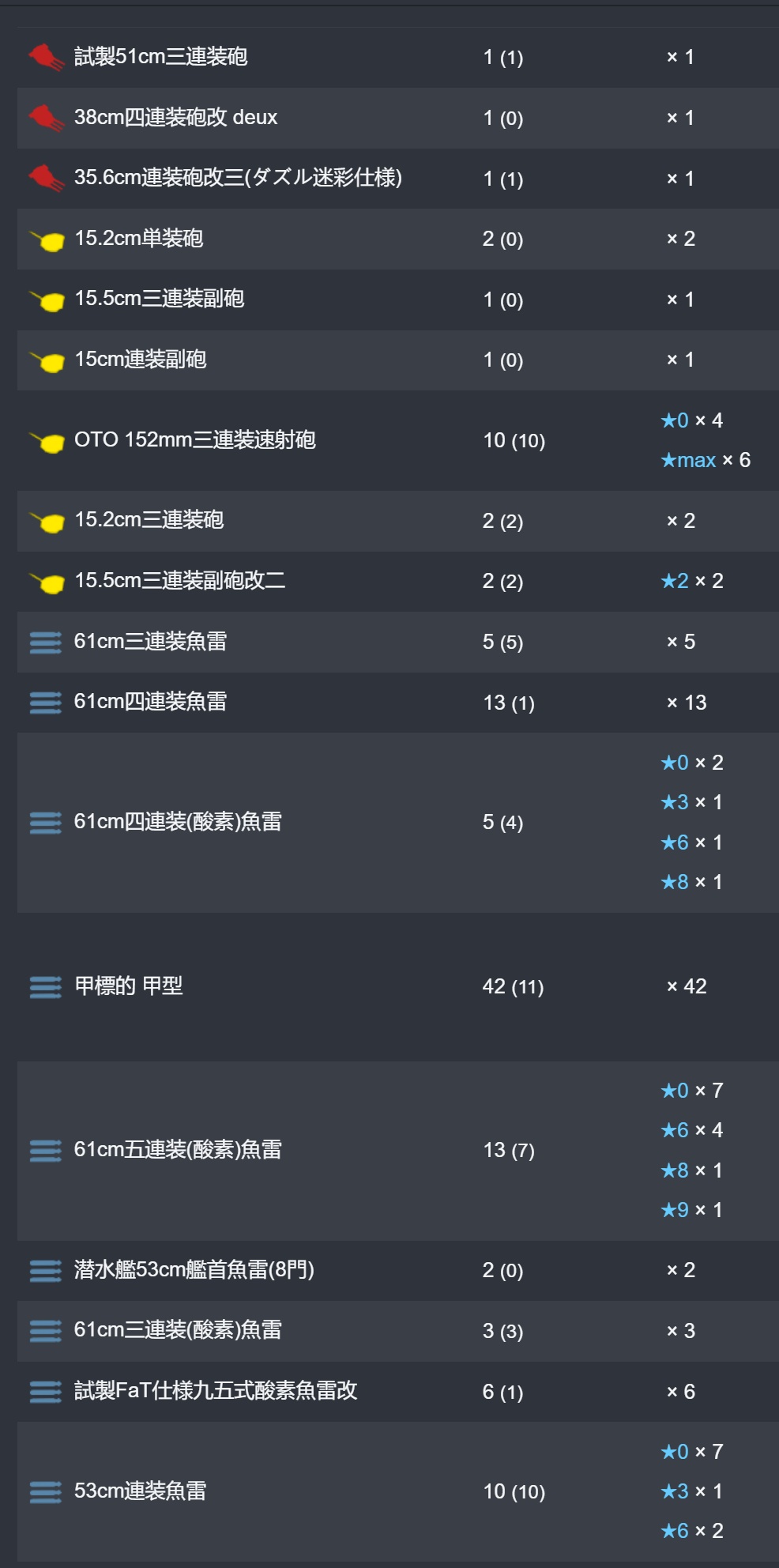The image size is (779, 1568).
Task: Click the ★9 × 1 entry for 61cm五連装(酸素)魚雷
Action: pos(691,1210)
